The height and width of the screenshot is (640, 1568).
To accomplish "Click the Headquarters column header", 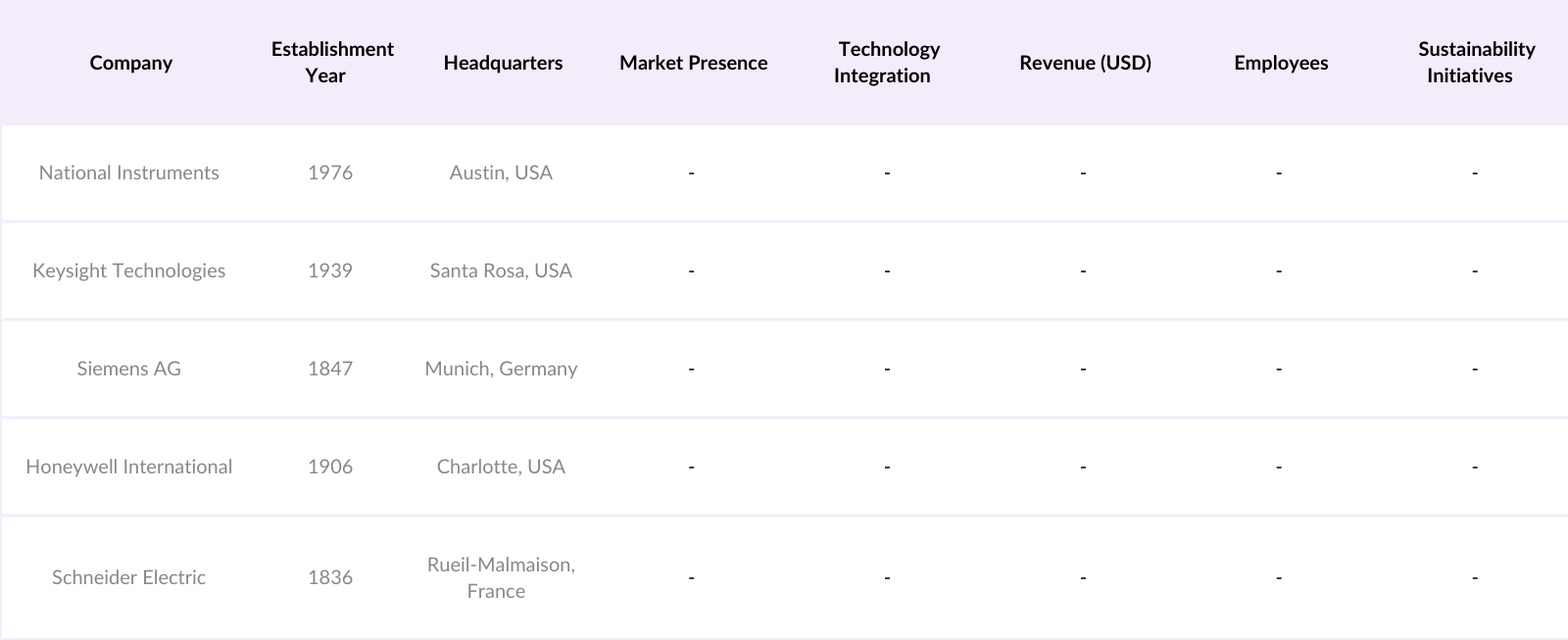I will click(x=503, y=63).
